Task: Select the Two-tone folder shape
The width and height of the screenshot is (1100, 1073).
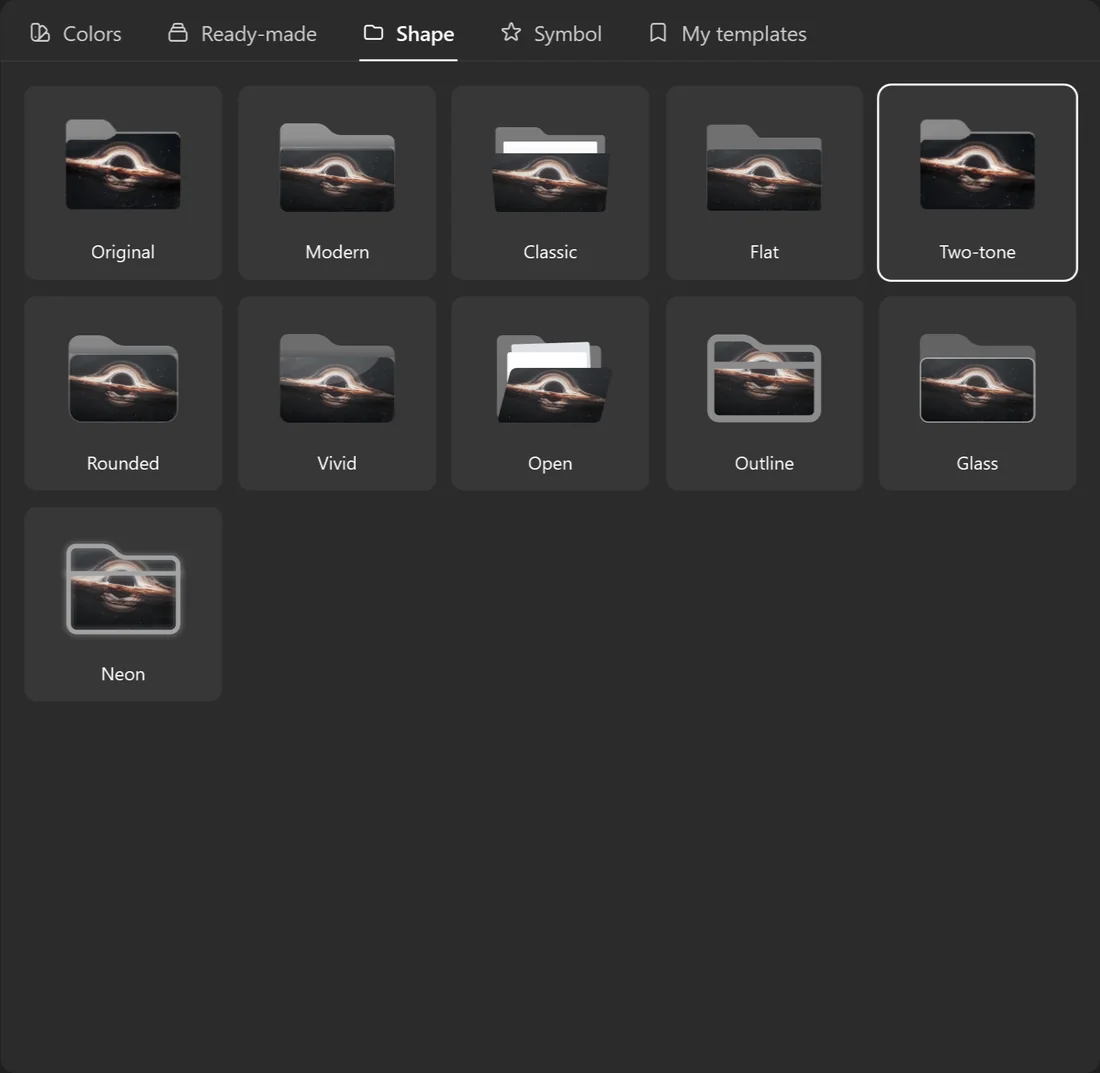Action: (x=977, y=182)
